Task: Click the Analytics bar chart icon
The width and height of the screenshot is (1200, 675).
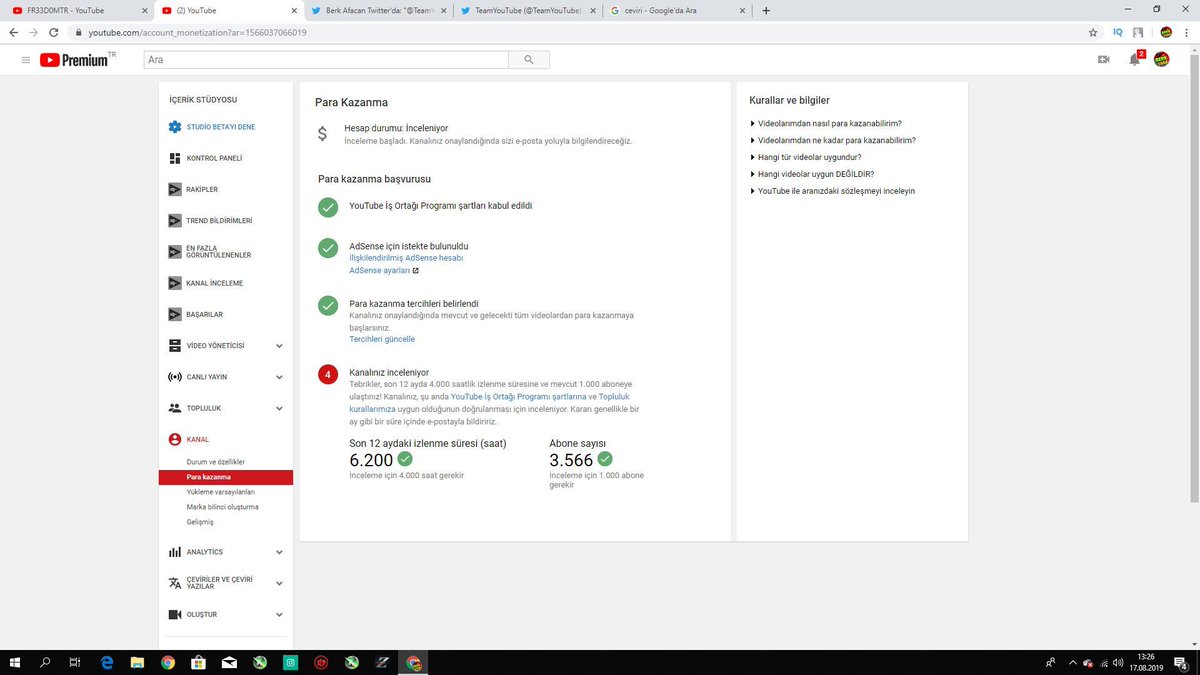Action: pos(175,552)
